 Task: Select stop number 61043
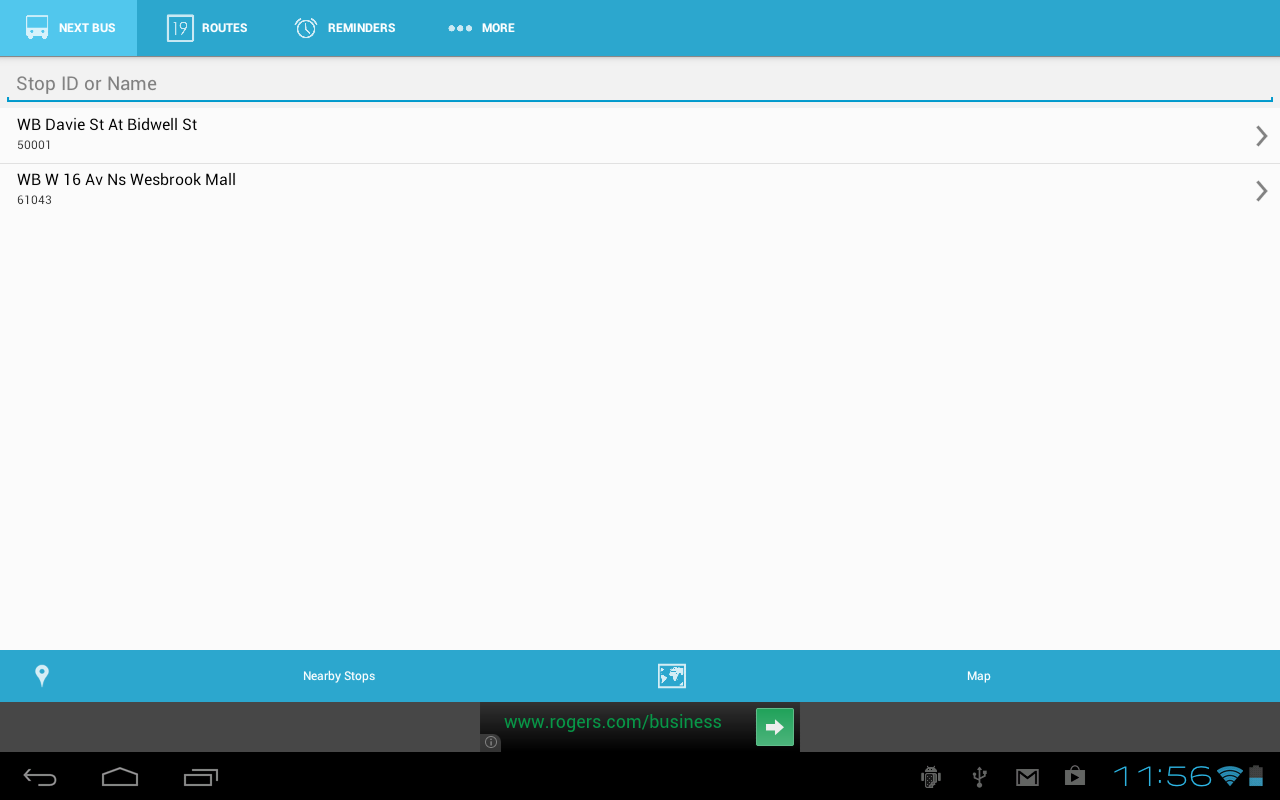coord(34,200)
